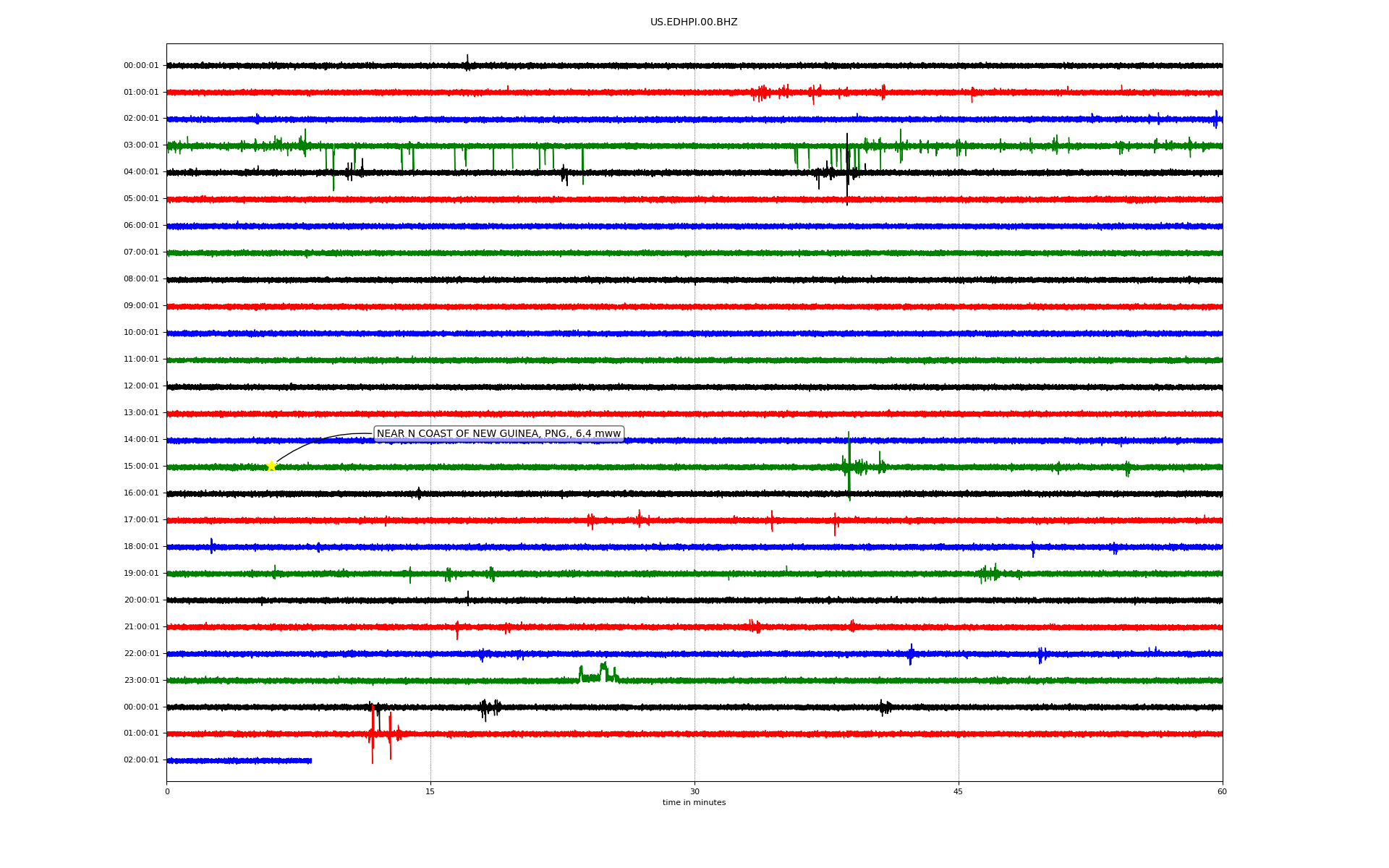Click the x-axis tick label 0
The image size is (1389, 868).
pos(167,792)
